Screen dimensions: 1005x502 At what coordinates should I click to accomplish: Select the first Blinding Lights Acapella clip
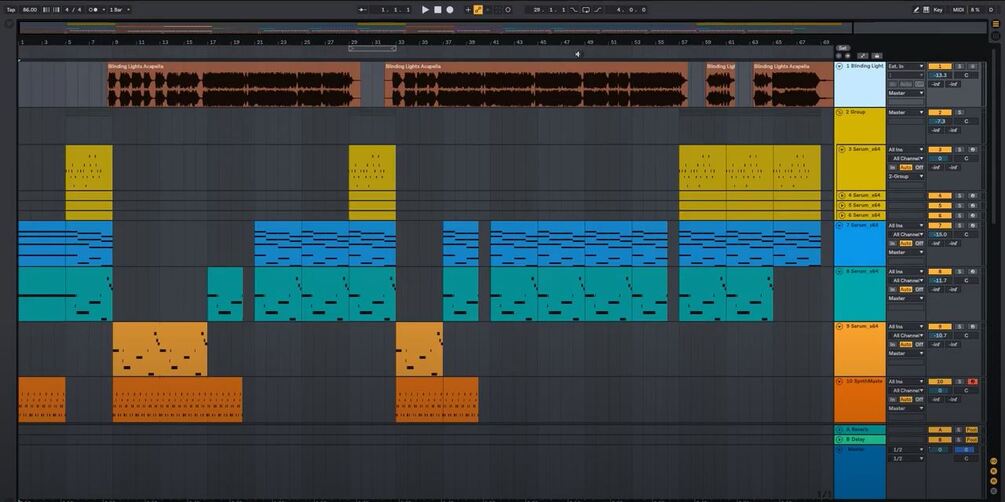pos(234,84)
